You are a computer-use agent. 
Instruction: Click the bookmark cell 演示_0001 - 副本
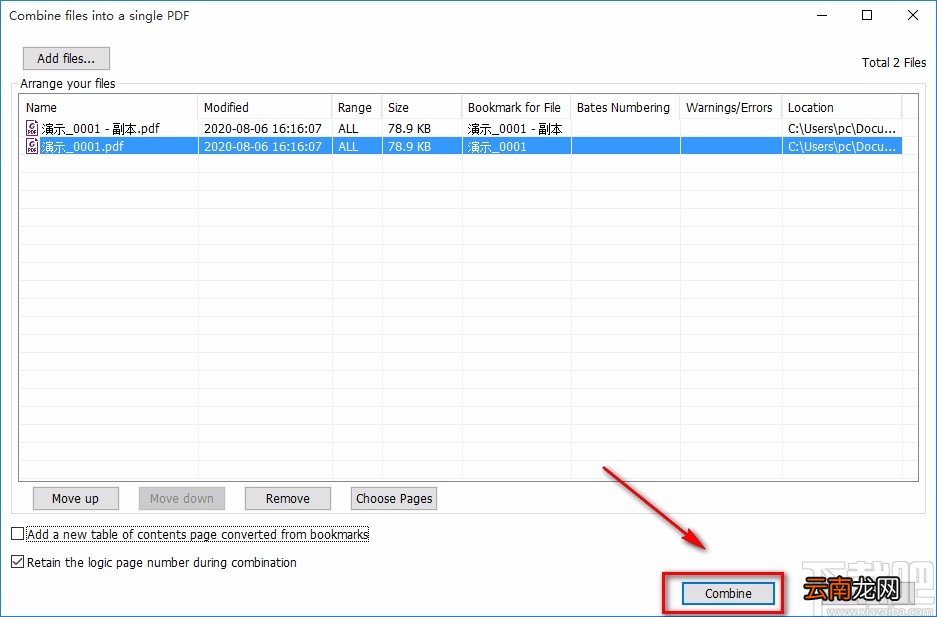tap(515, 128)
